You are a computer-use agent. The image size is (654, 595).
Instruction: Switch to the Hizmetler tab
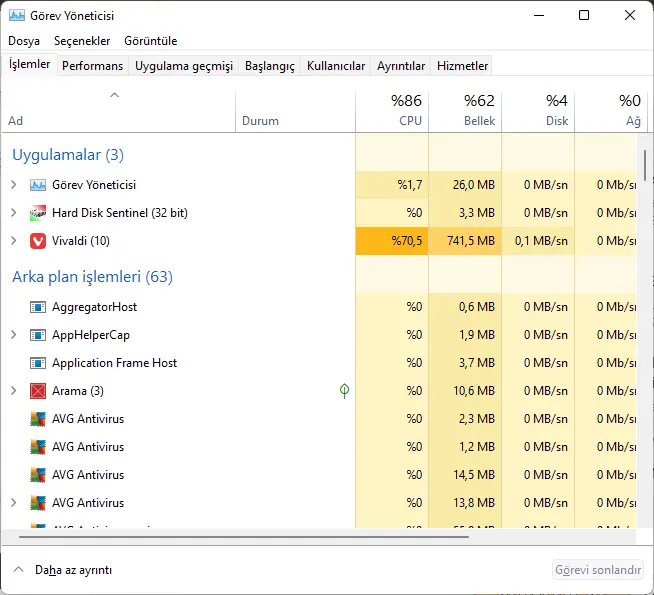(463, 66)
